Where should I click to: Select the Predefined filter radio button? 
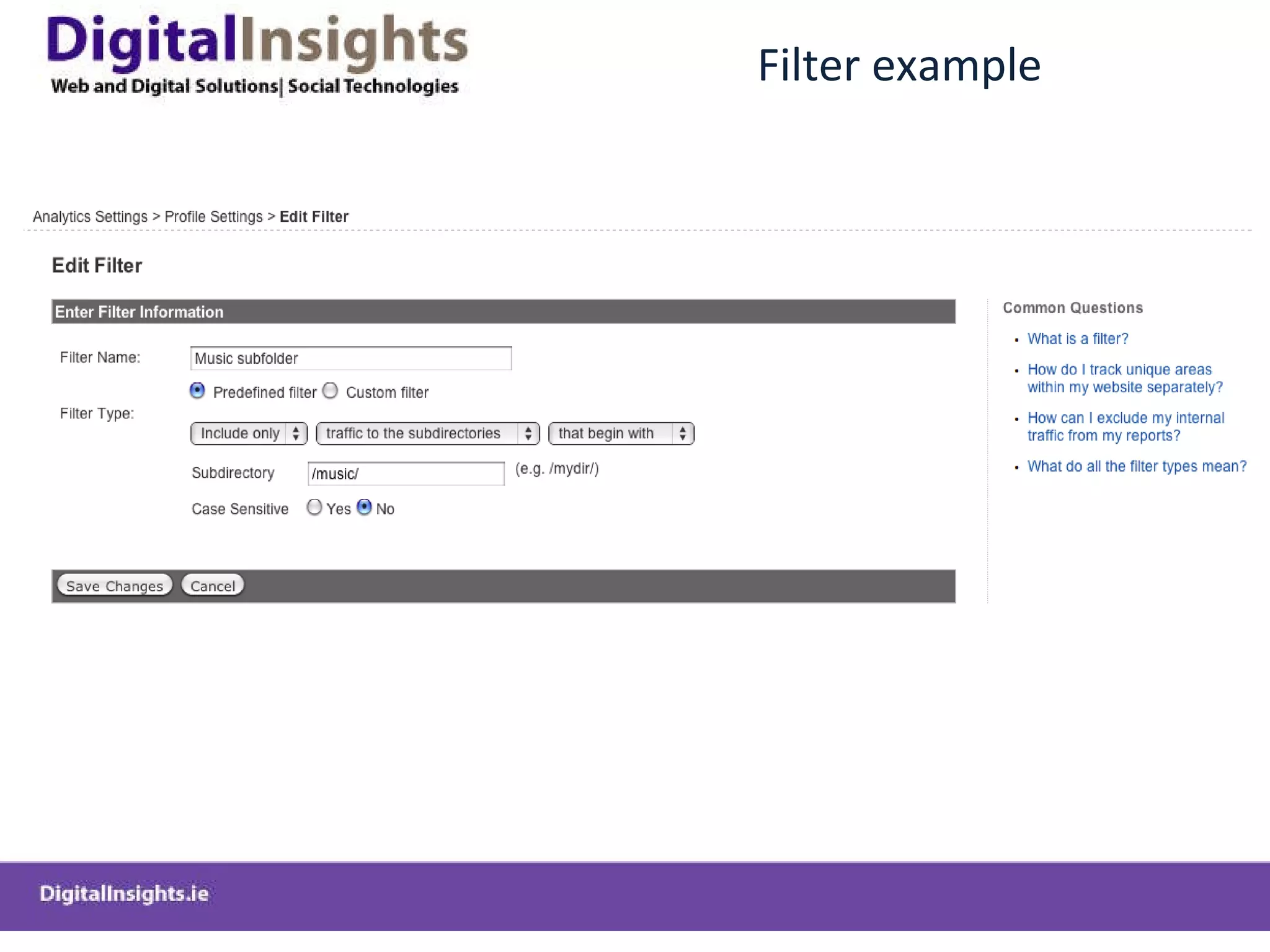[197, 390]
